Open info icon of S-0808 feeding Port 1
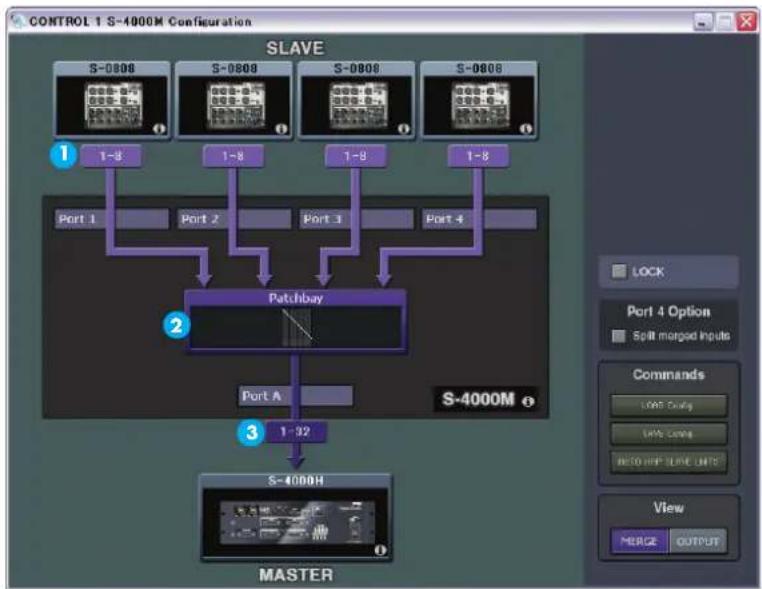The height and width of the screenshot is (589, 762). [x=159, y=129]
